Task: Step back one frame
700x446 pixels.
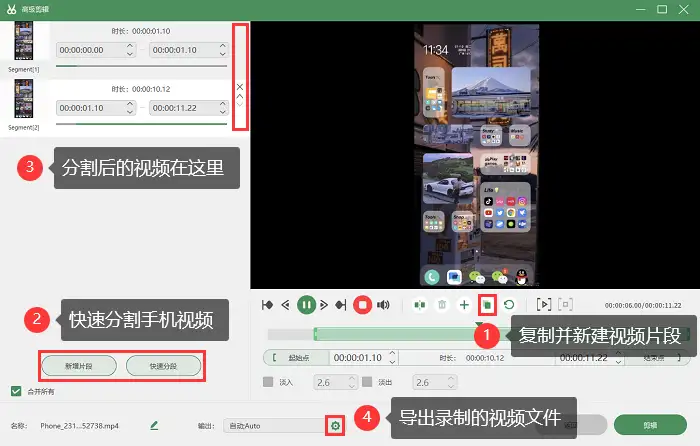Action: (x=286, y=305)
